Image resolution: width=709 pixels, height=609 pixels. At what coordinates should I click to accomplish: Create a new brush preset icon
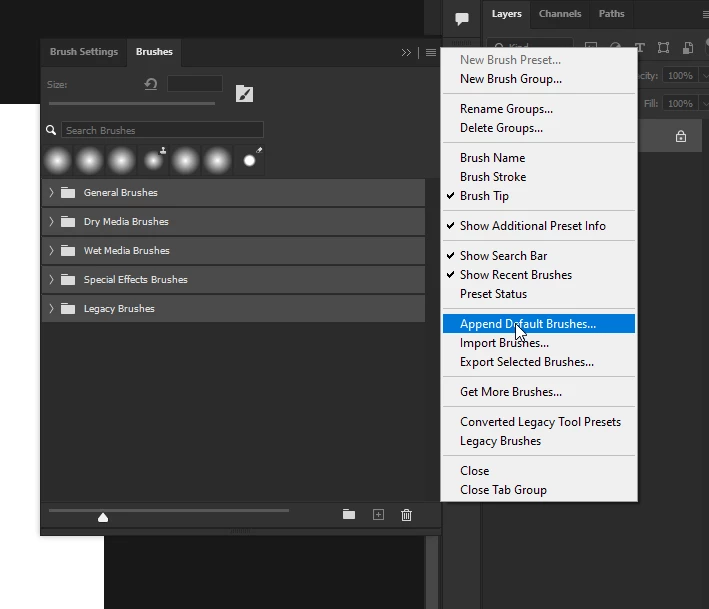[378, 515]
